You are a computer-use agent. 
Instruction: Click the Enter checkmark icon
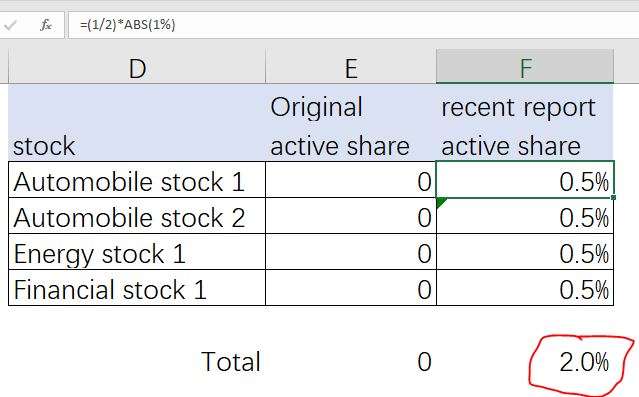point(10,25)
